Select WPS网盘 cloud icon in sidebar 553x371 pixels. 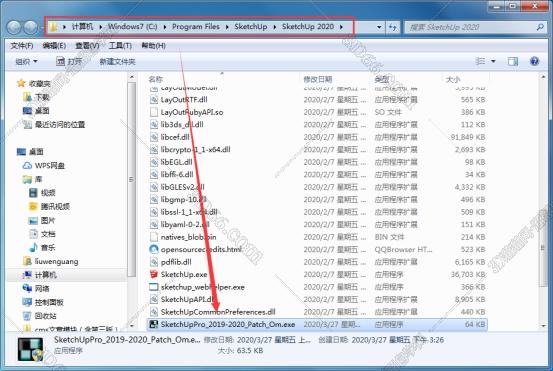coord(27,165)
